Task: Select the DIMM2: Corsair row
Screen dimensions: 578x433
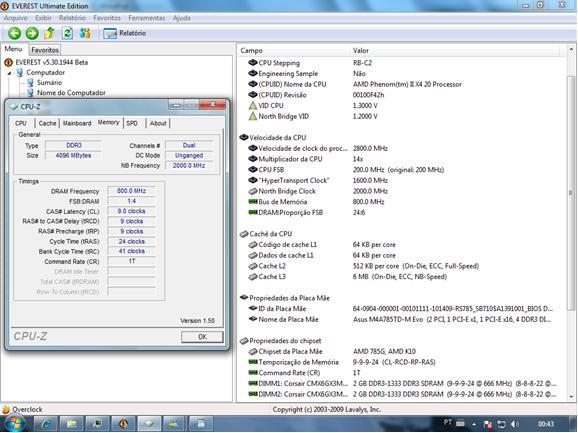Action: coord(401,394)
